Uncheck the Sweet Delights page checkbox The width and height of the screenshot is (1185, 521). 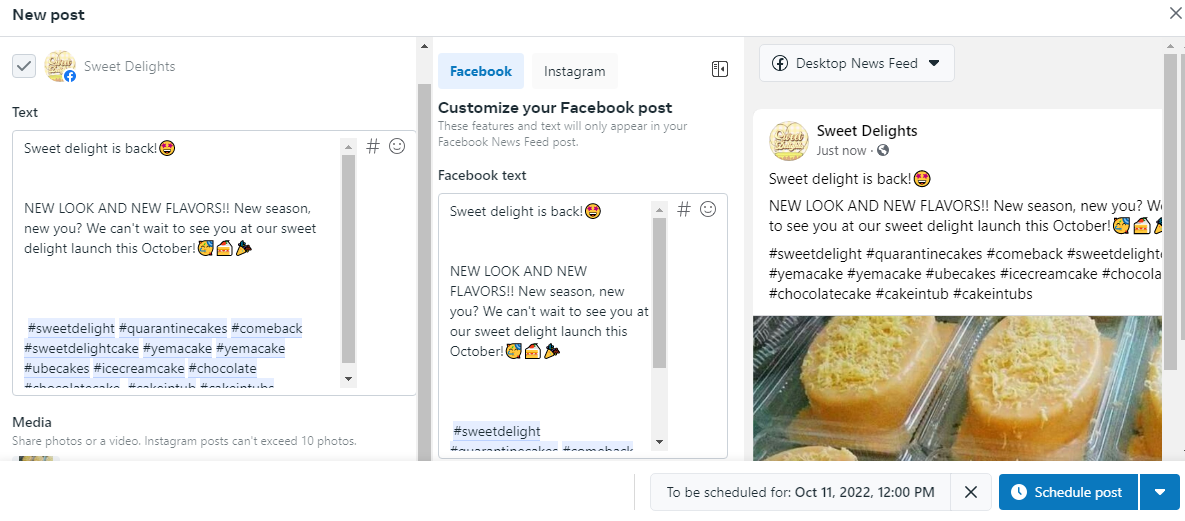click(24, 66)
